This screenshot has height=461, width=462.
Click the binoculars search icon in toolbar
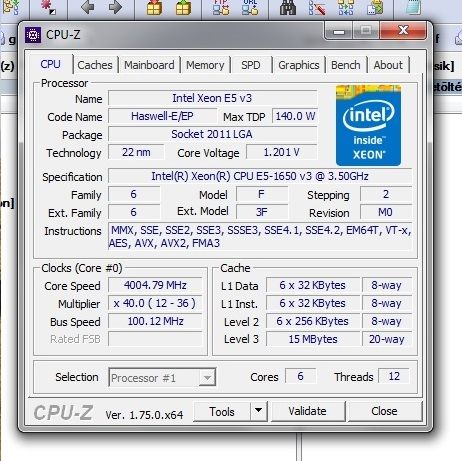click(x=288, y=7)
